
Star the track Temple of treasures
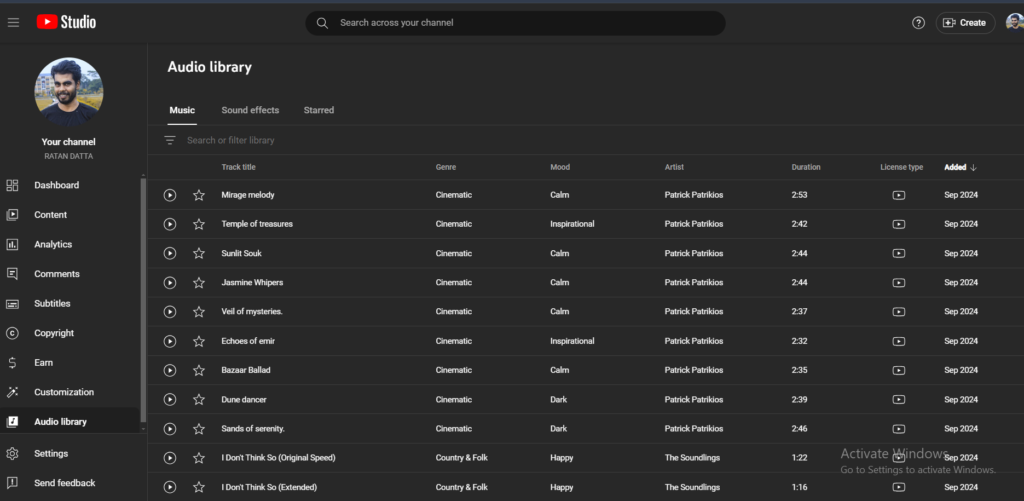point(199,224)
